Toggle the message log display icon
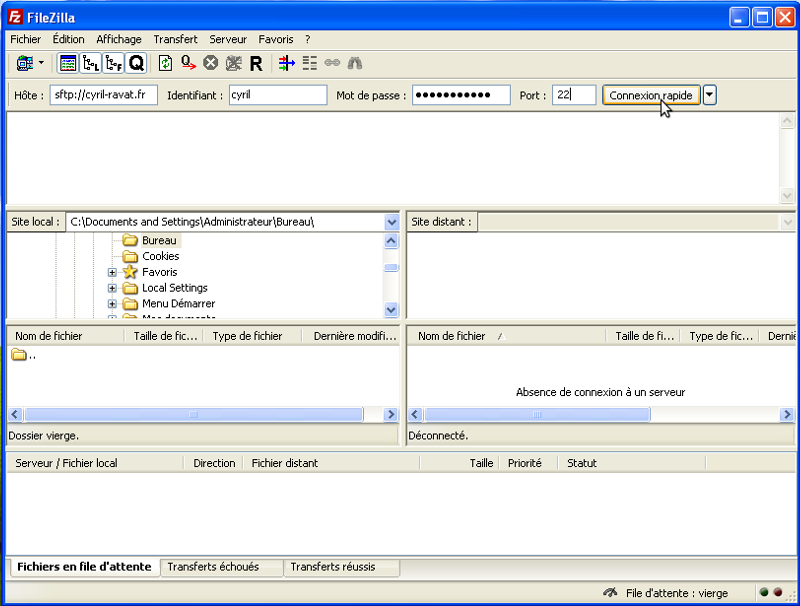 pos(68,63)
